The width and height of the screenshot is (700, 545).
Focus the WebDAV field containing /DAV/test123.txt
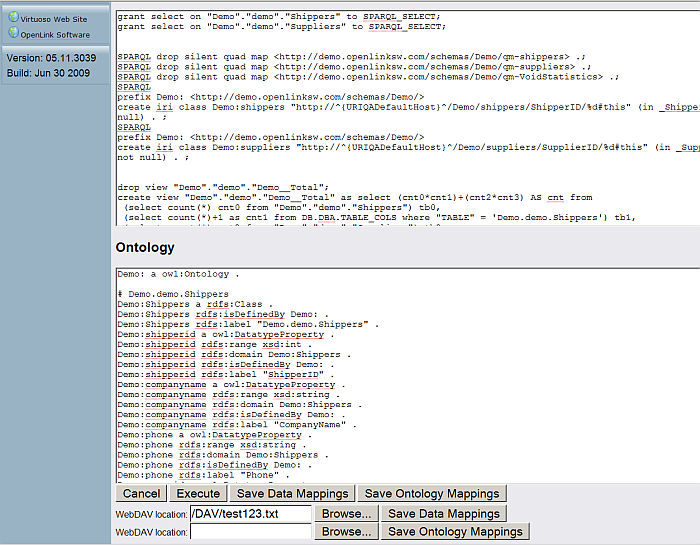click(250, 513)
